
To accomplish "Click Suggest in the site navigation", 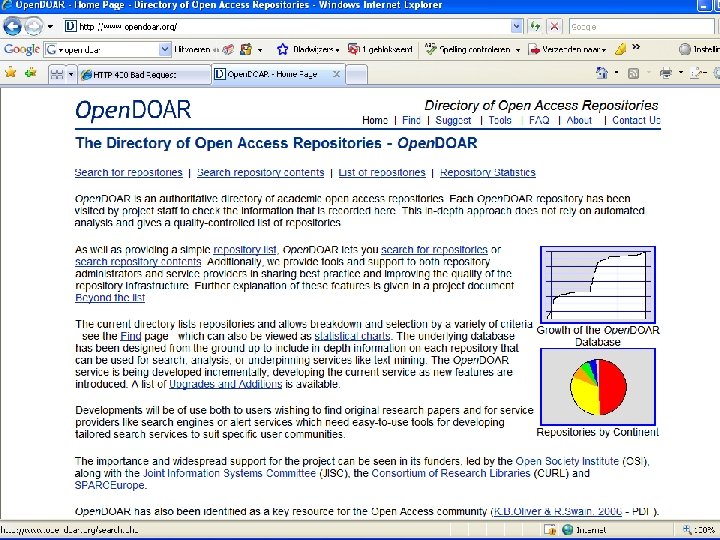I will tap(453, 120).
